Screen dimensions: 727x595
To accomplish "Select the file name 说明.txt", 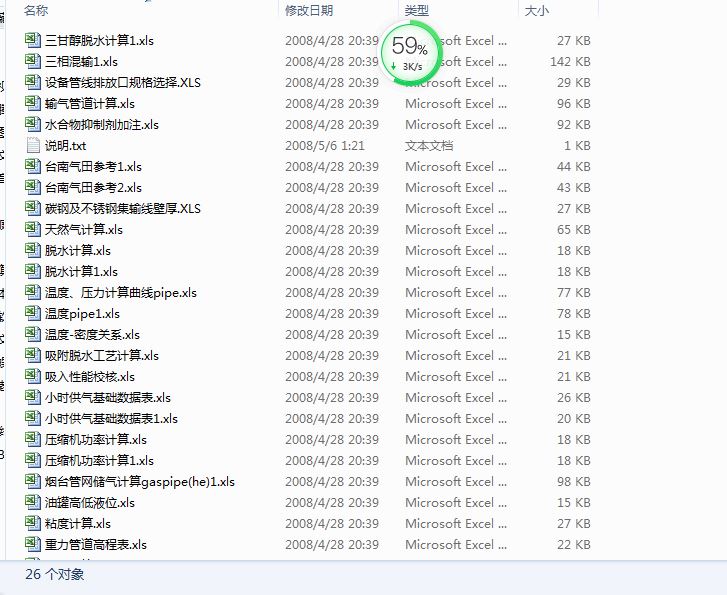I will [x=65, y=145].
